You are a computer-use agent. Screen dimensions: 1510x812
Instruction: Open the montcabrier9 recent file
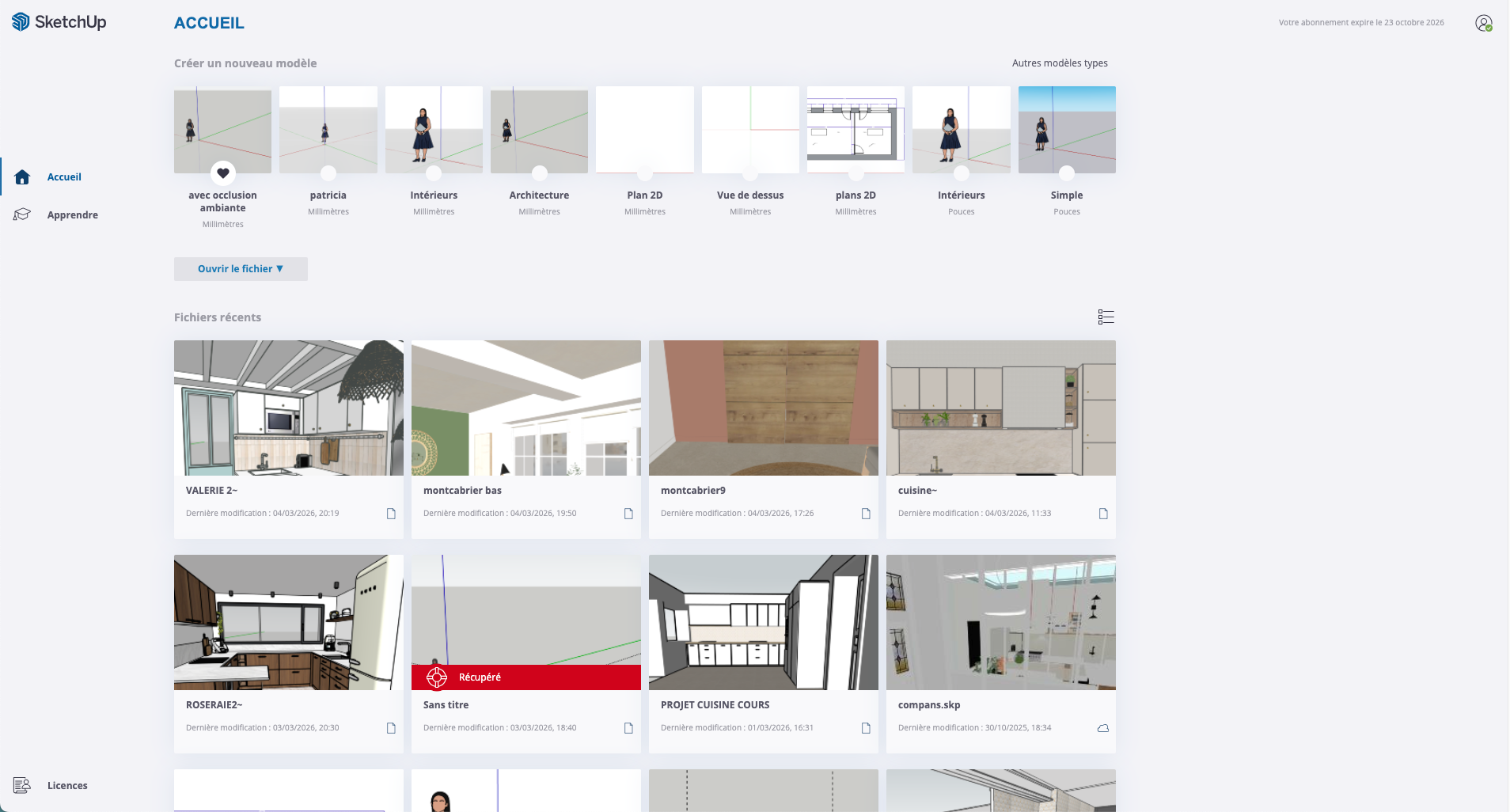(x=763, y=408)
